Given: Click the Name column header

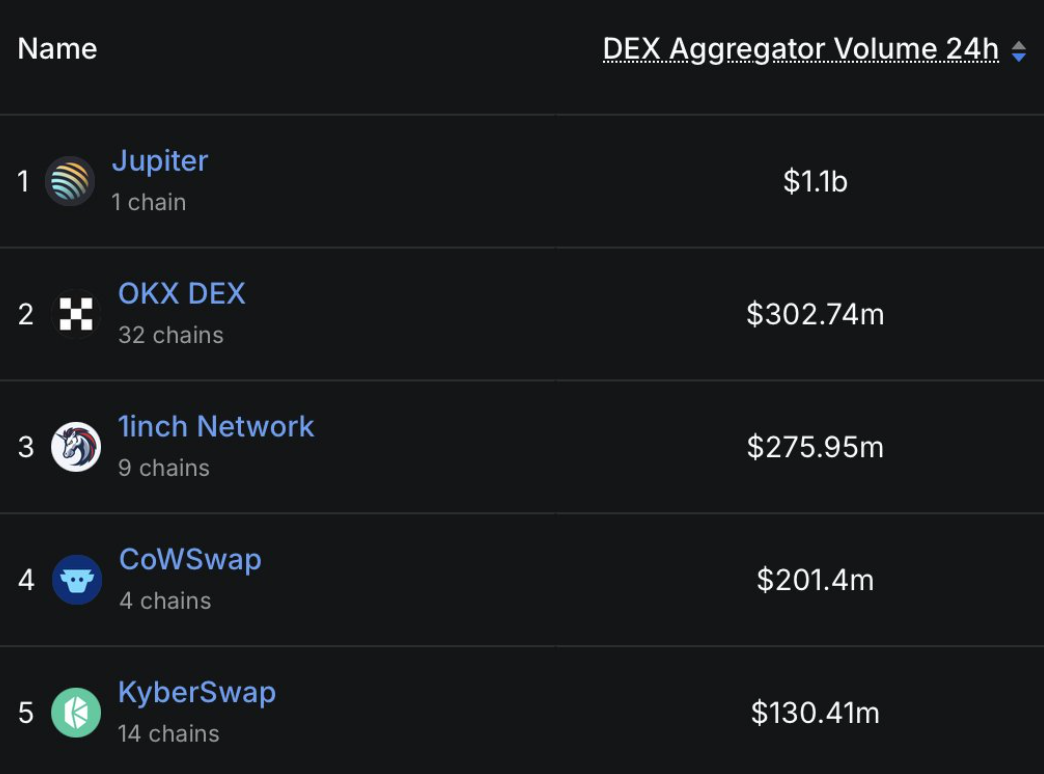Looking at the screenshot, I should coord(57,49).
